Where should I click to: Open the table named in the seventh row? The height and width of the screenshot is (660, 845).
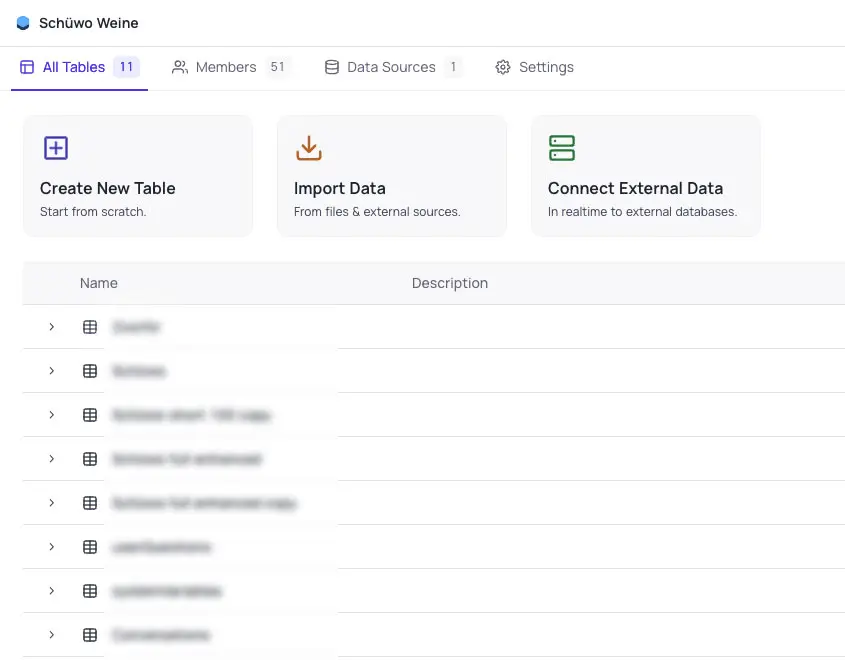click(x=167, y=591)
